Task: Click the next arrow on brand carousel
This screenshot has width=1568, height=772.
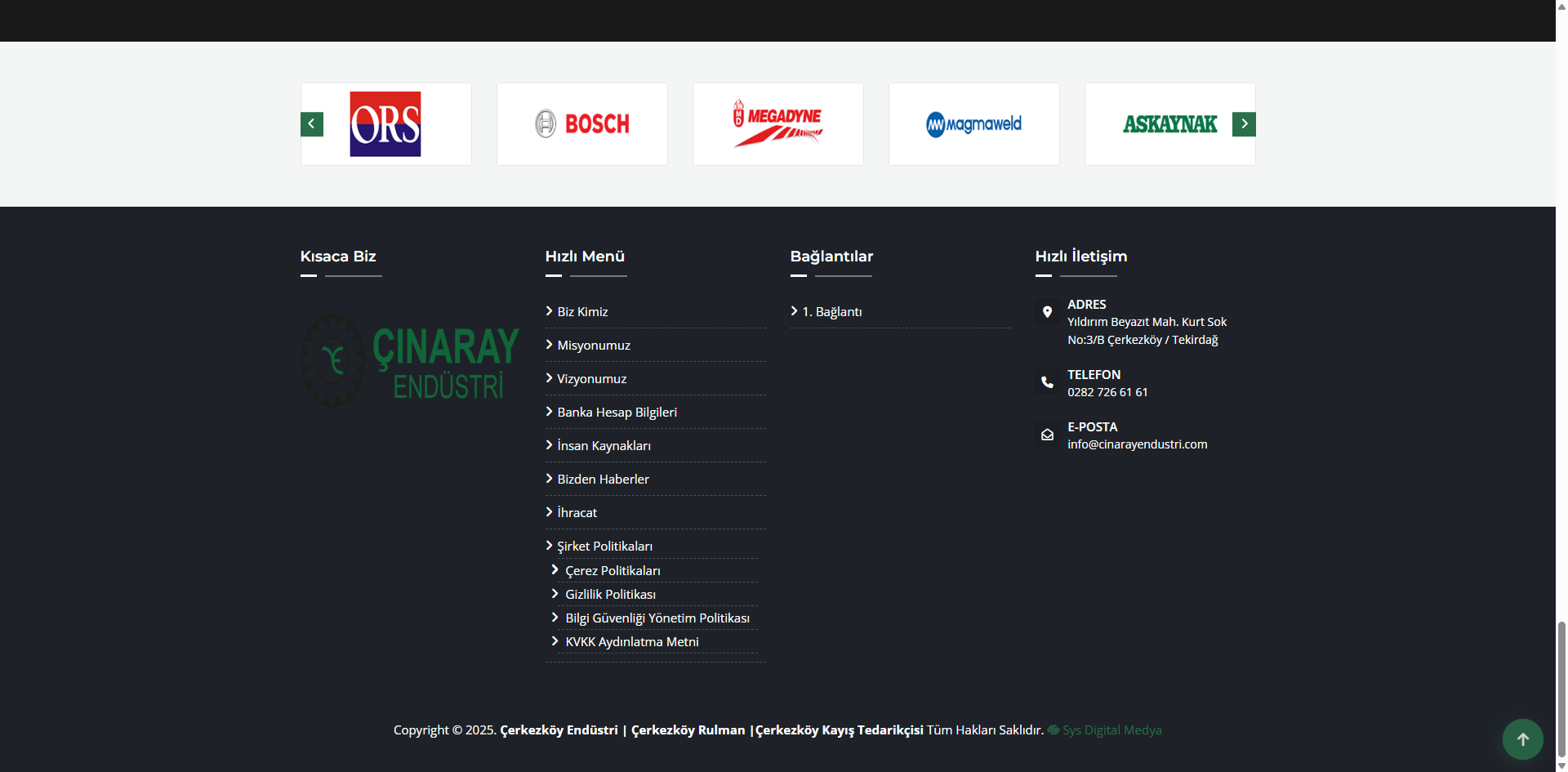Action: click(x=1243, y=124)
